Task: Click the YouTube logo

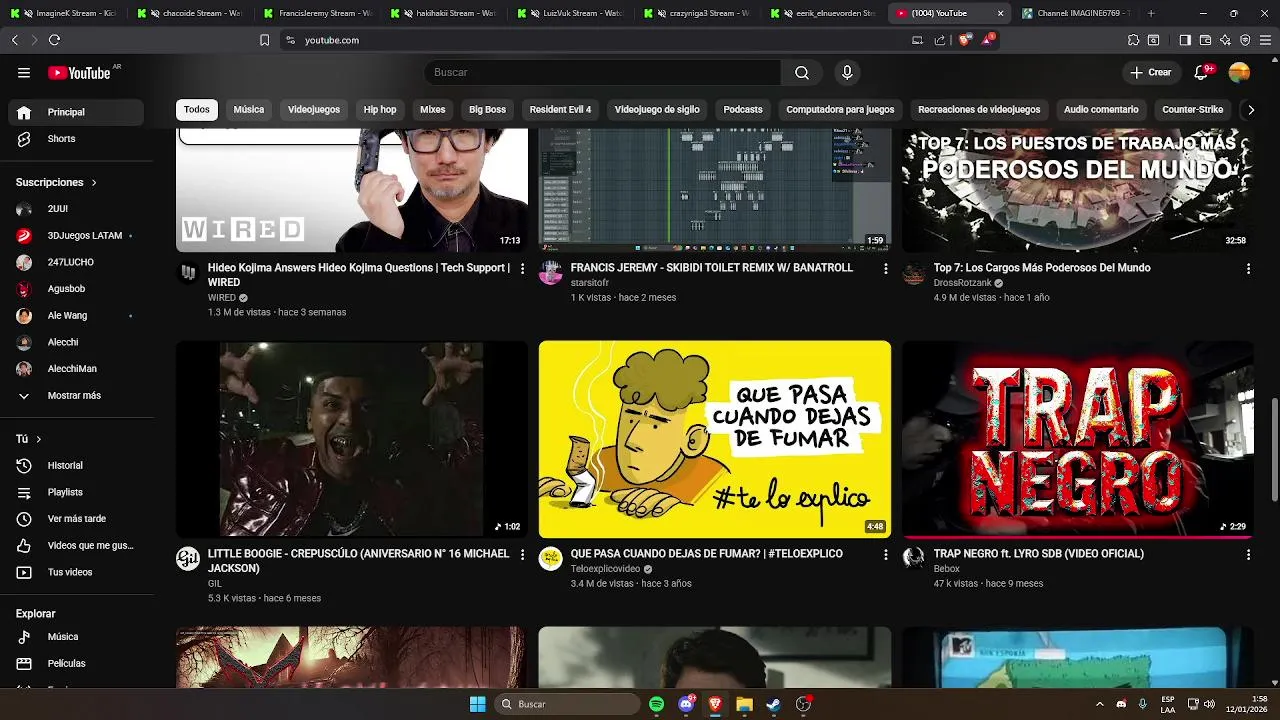Action: (79, 72)
